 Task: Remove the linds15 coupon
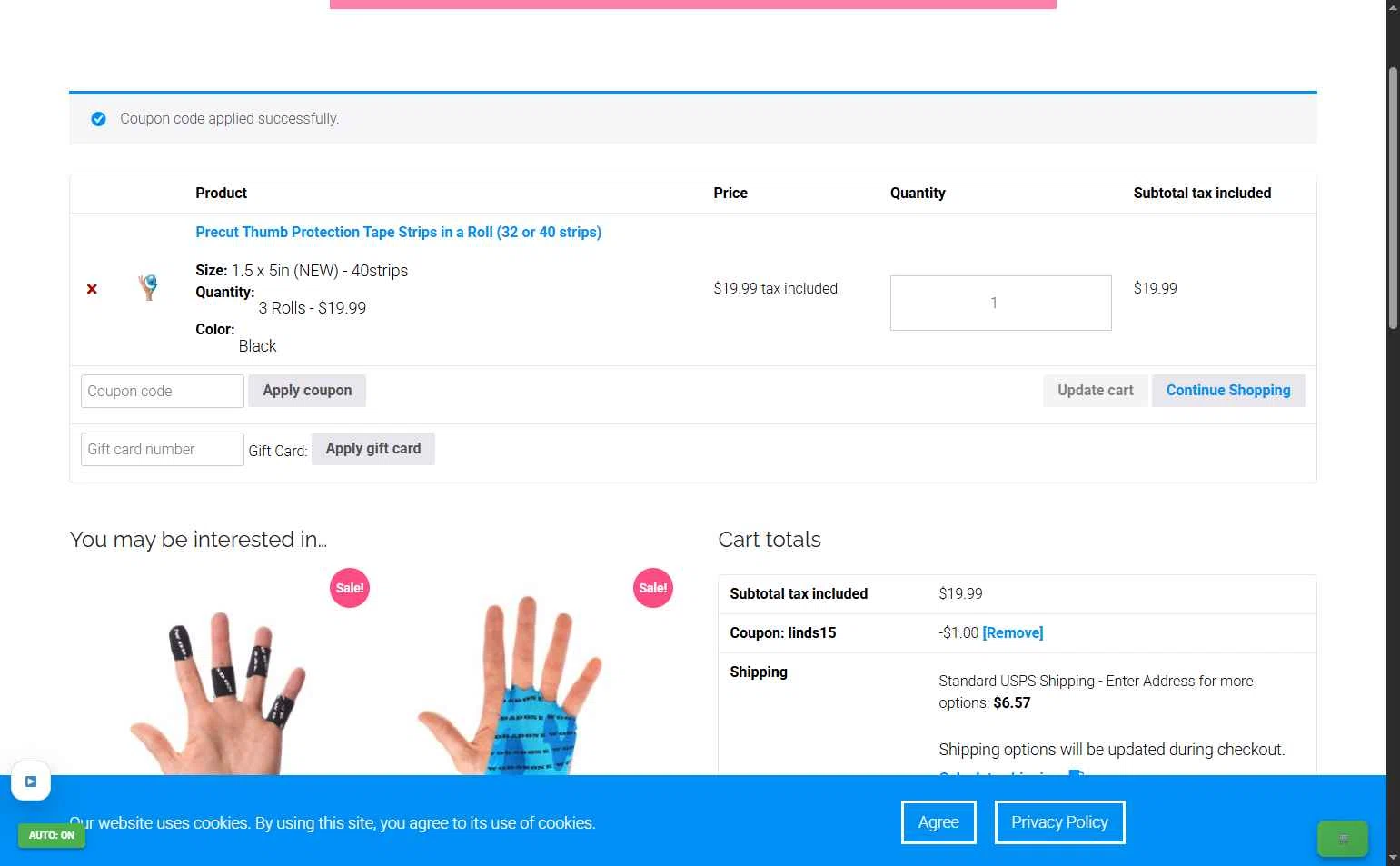1012,632
